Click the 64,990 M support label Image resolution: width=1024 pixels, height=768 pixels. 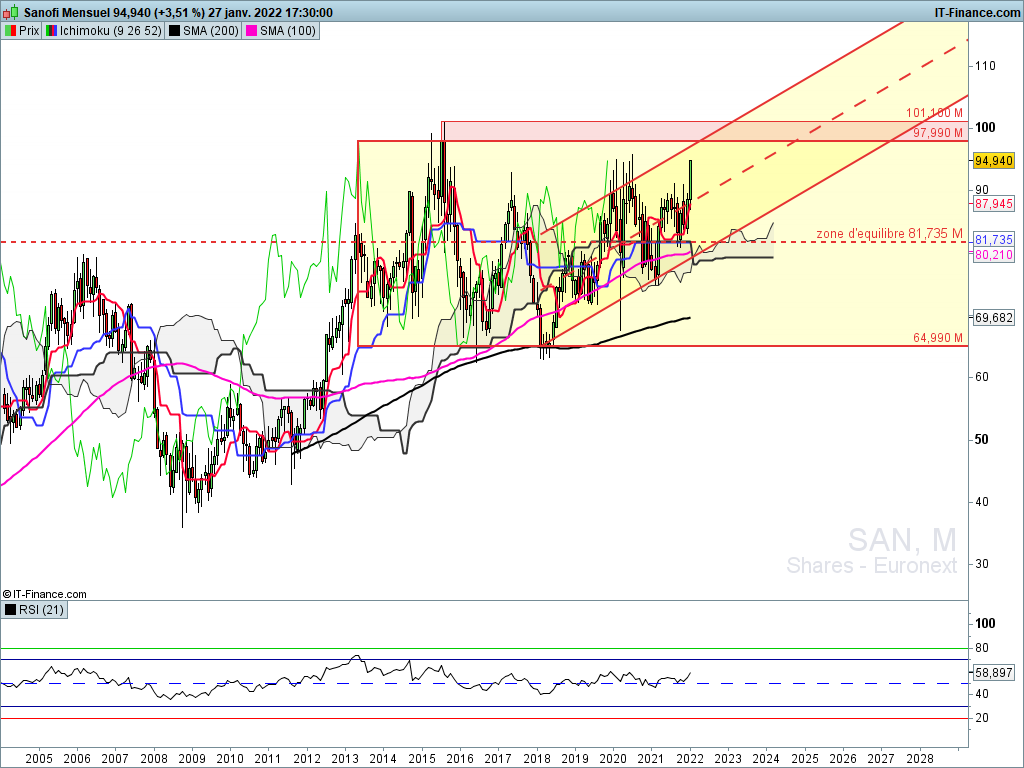tap(938, 338)
